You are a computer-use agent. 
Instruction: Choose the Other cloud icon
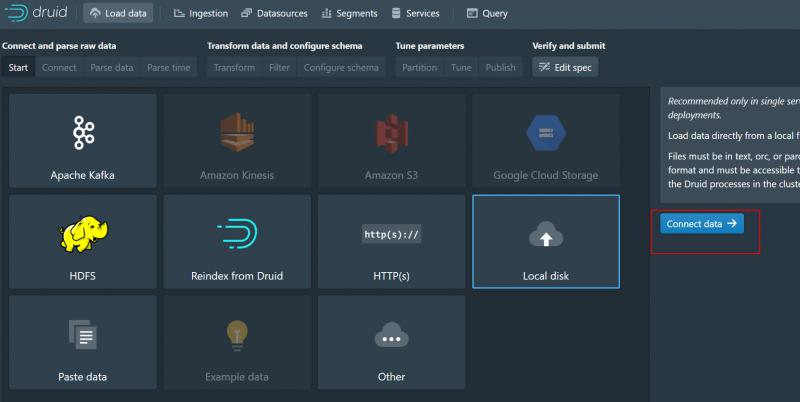pyautogui.click(x=391, y=335)
